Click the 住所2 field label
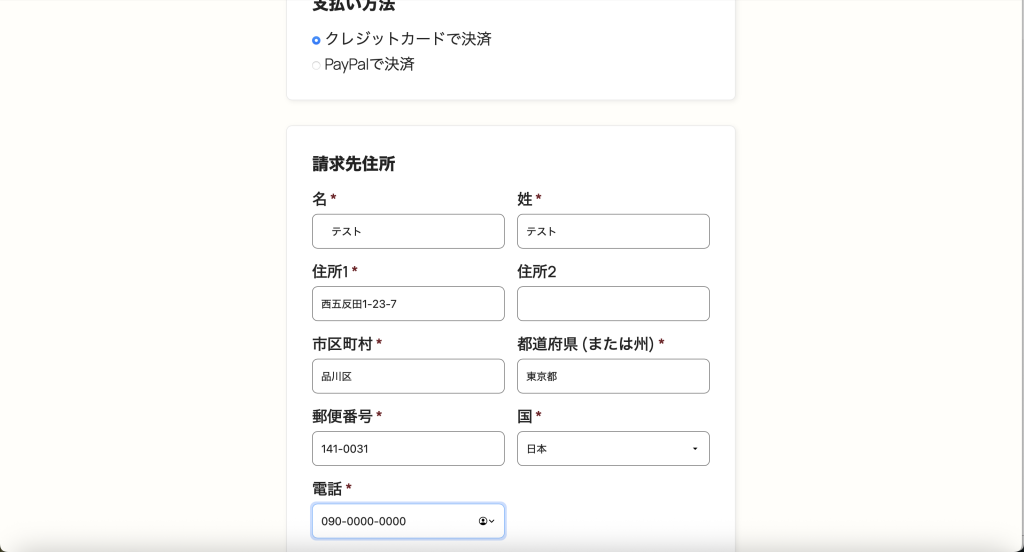 point(536,271)
